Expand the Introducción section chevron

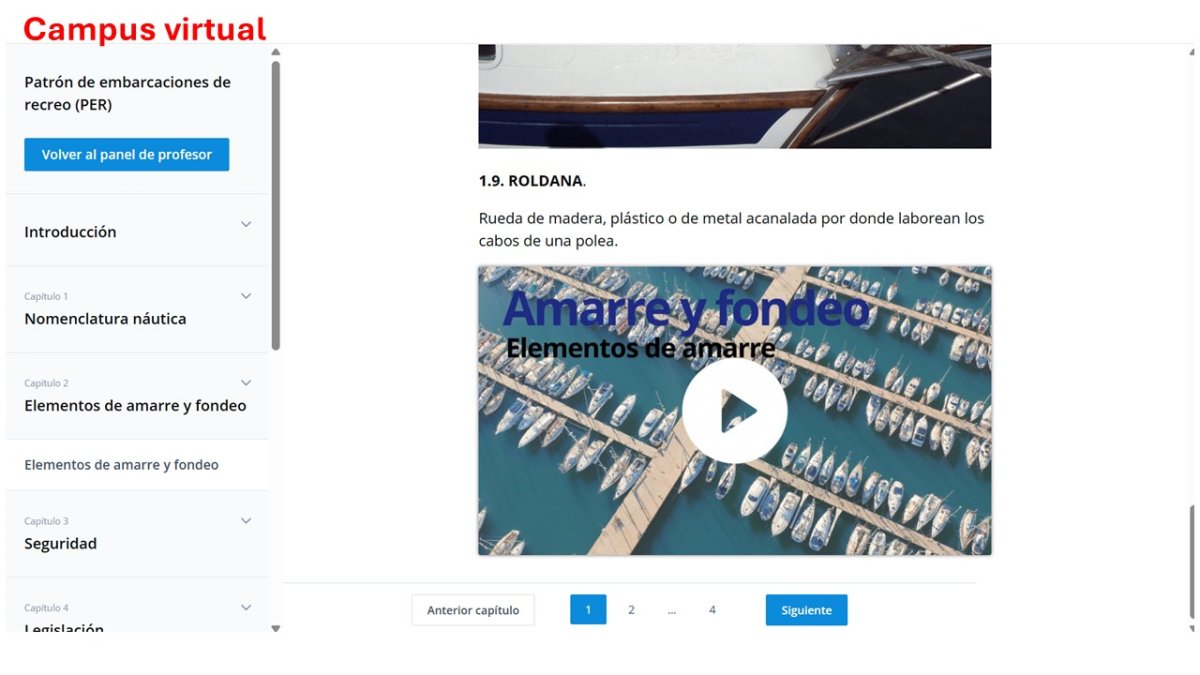246,224
